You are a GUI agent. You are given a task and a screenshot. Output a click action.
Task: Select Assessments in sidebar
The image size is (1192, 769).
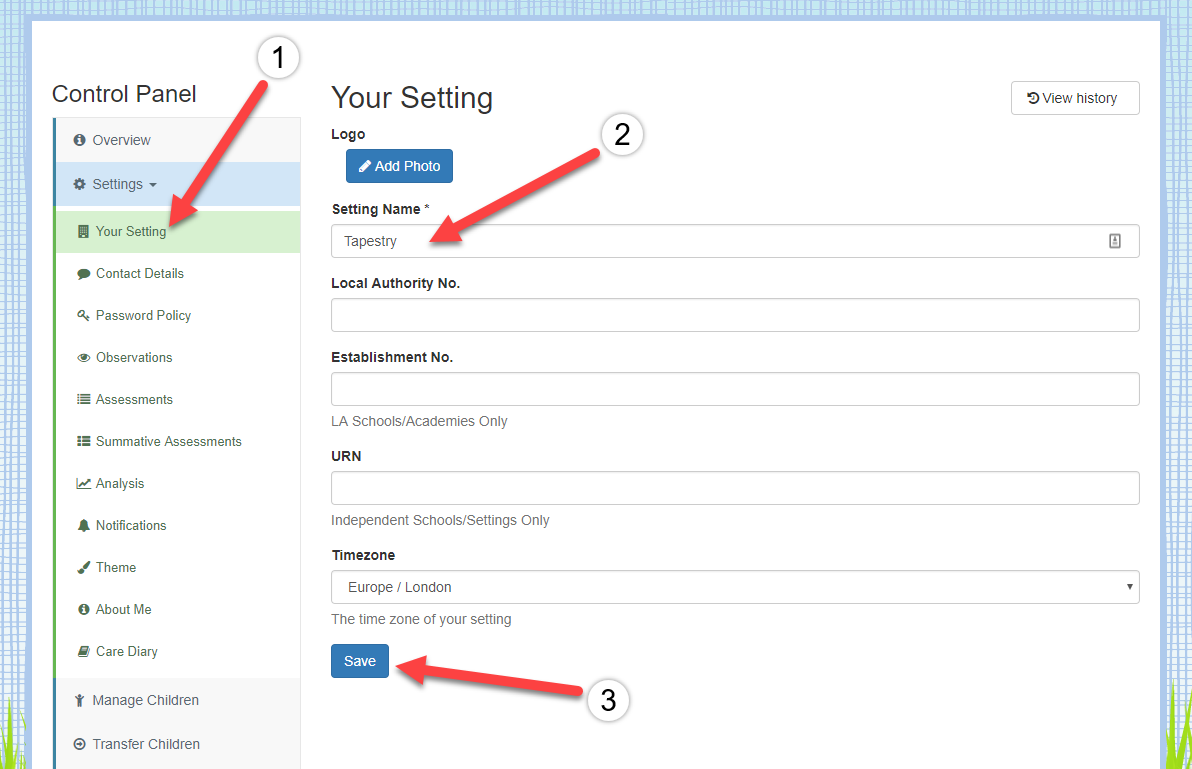coord(179,399)
